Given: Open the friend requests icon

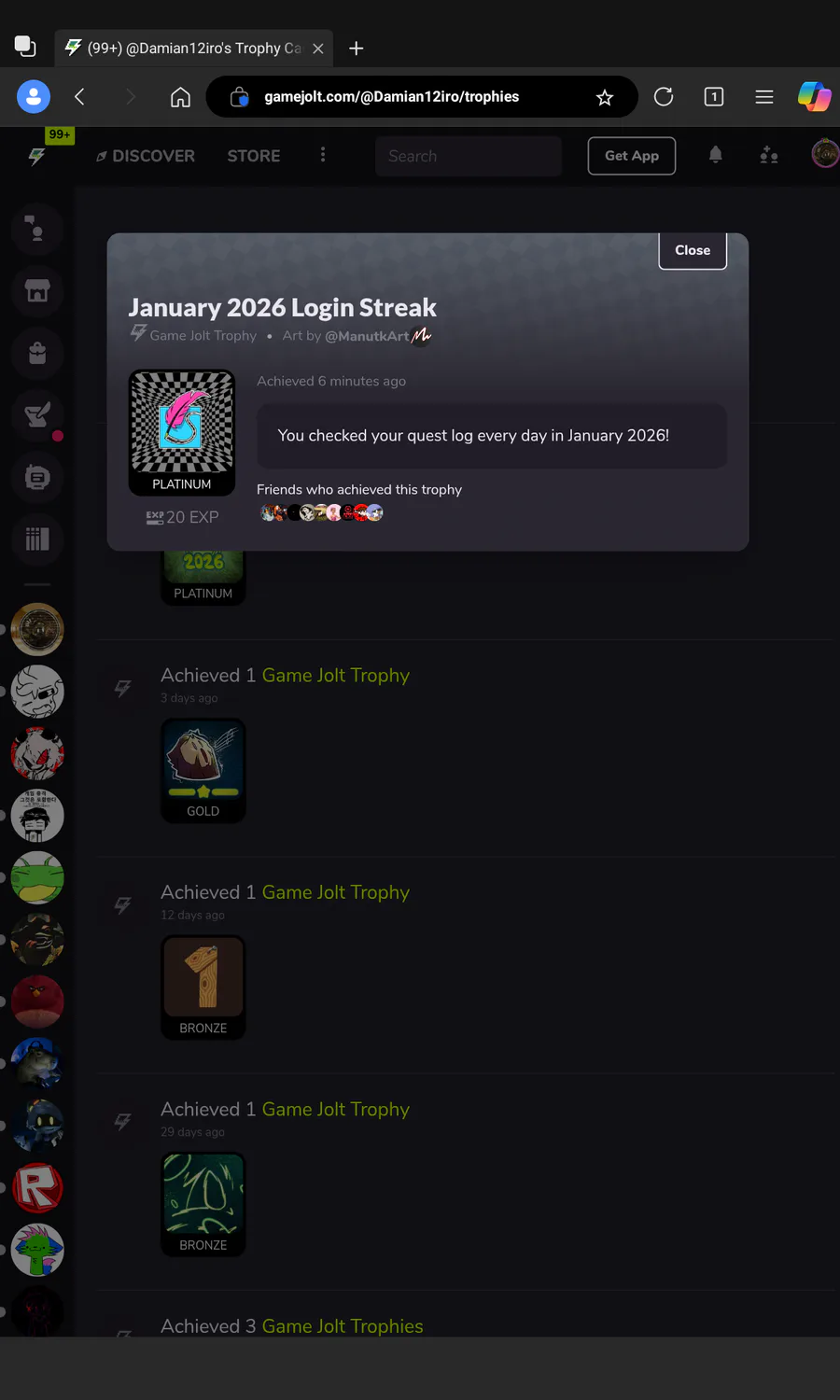Looking at the screenshot, I should 769,155.
